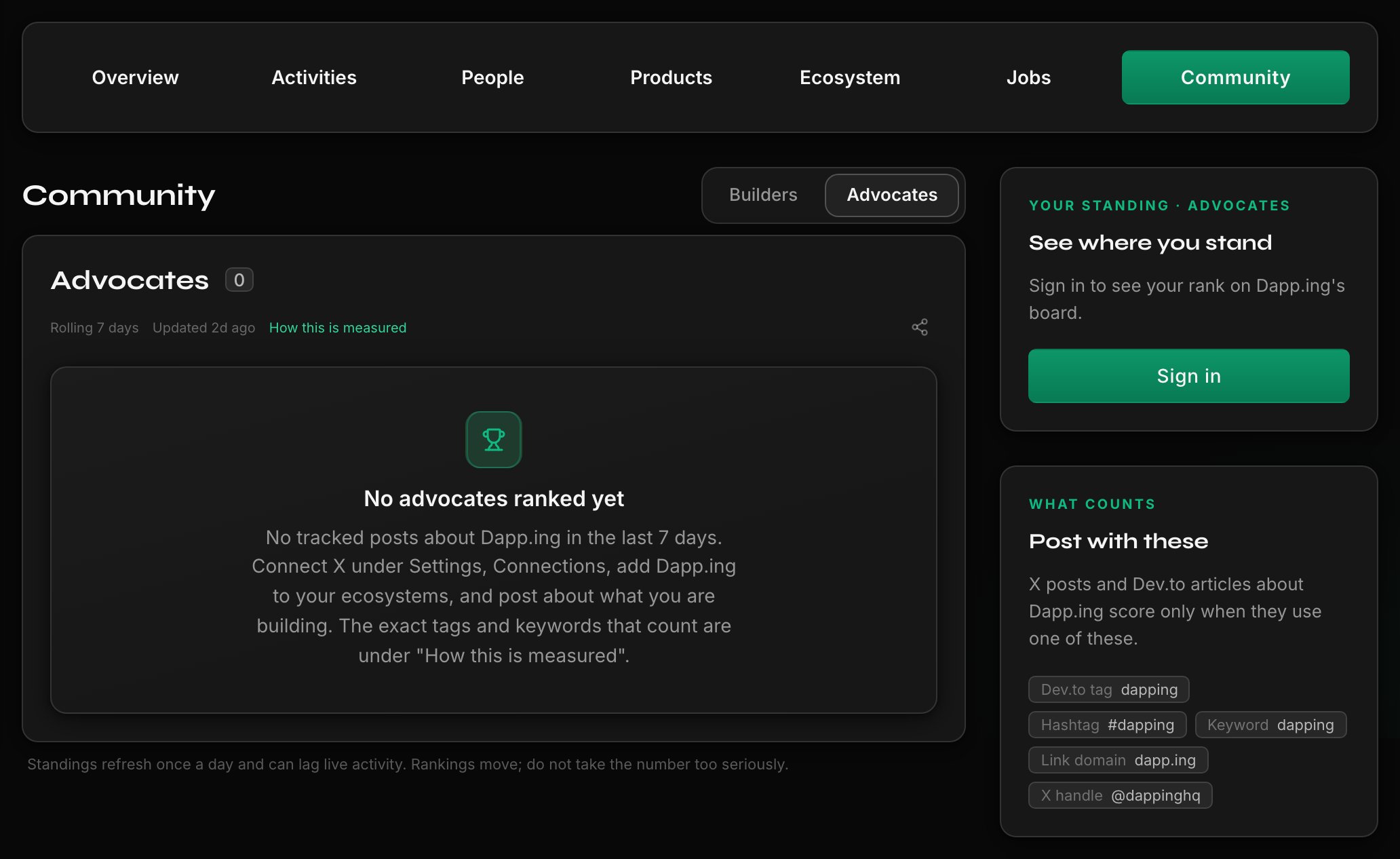Open the Overview tab

point(135,77)
